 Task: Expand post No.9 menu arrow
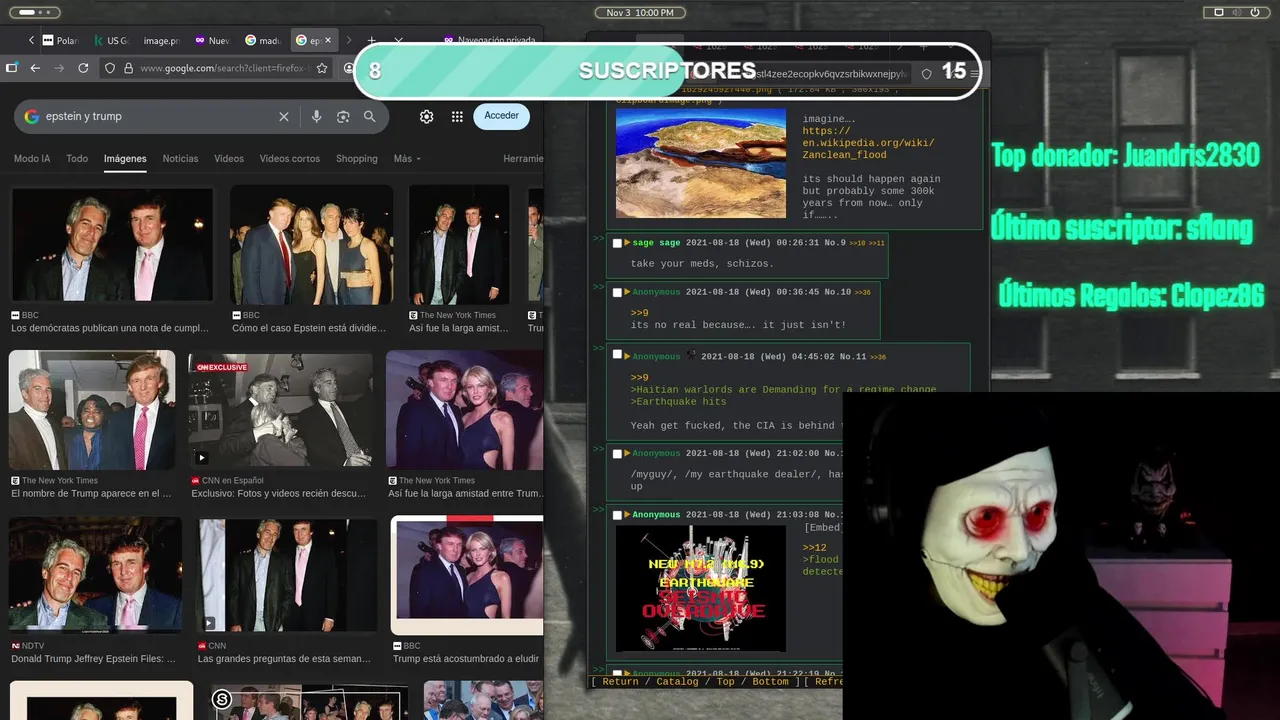[x=627, y=243]
